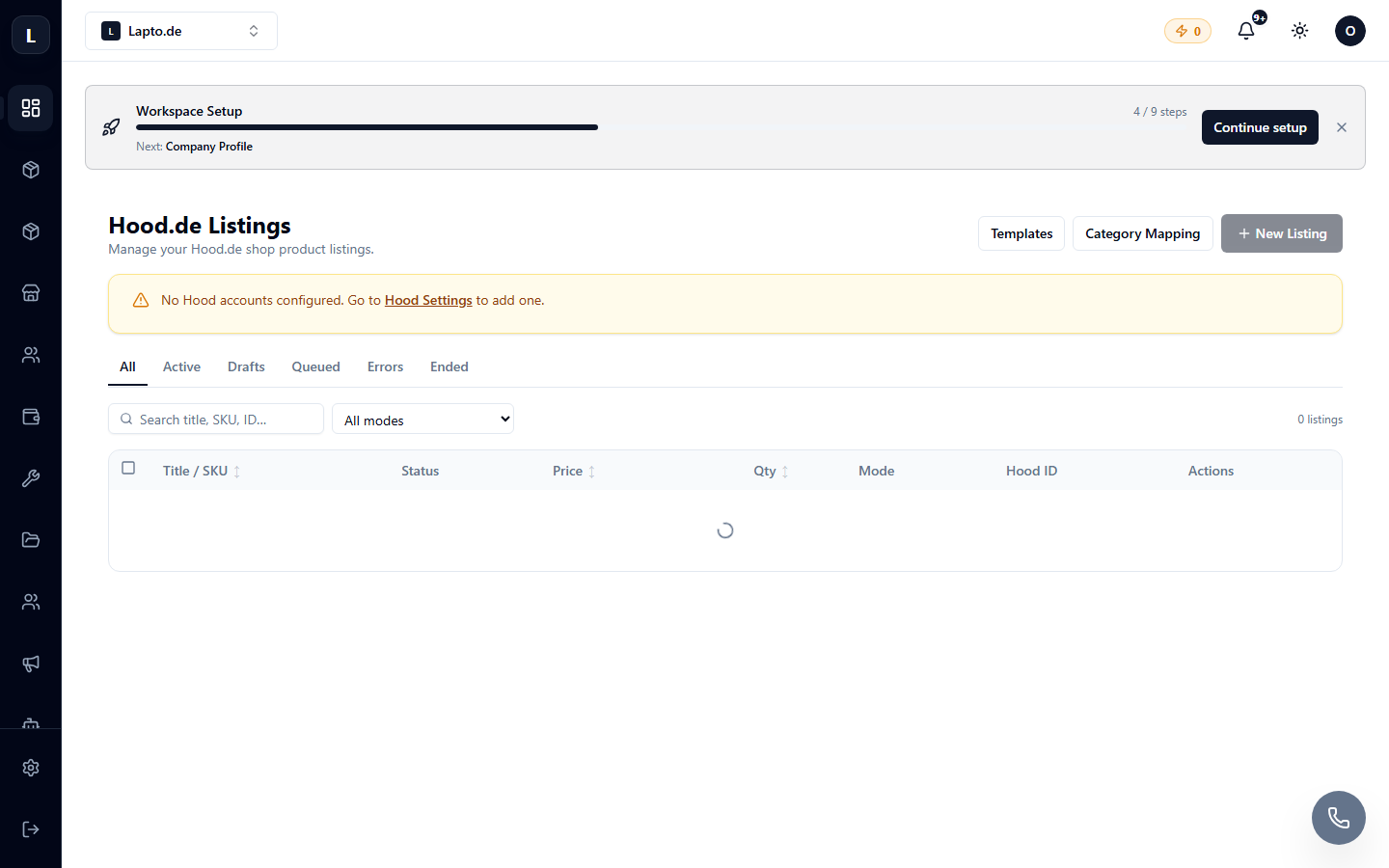The width and height of the screenshot is (1389, 868).
Task: Click the box icon just below the dashboard icon
Action: 31,170
